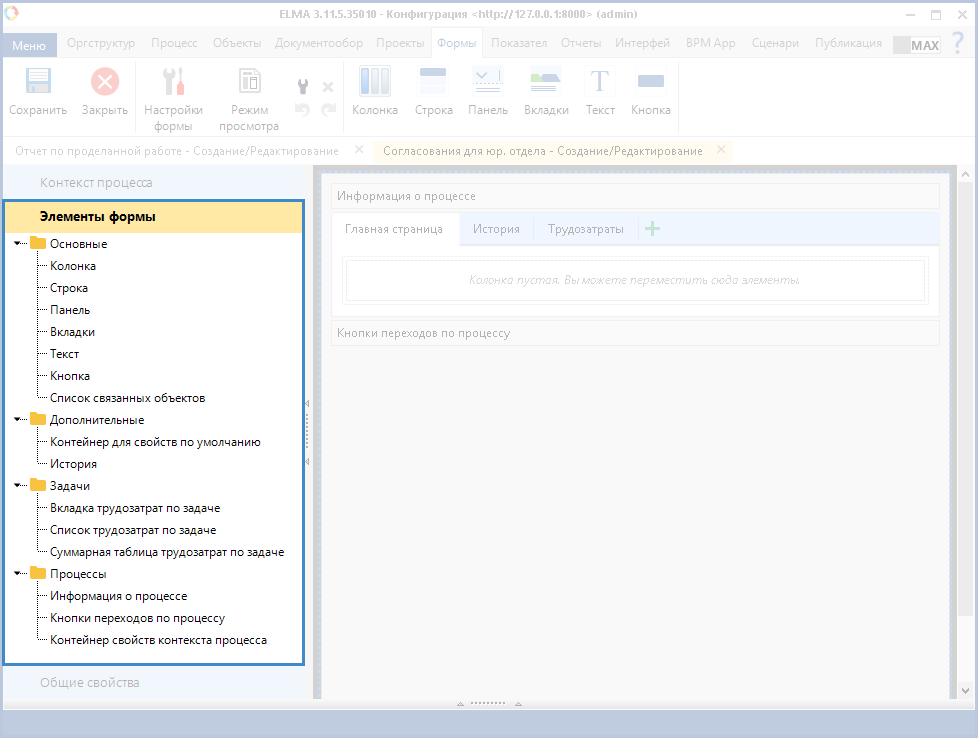Add Tabs (Вкладки) element from toolbar
978x738 pixels.
point(546,82)
